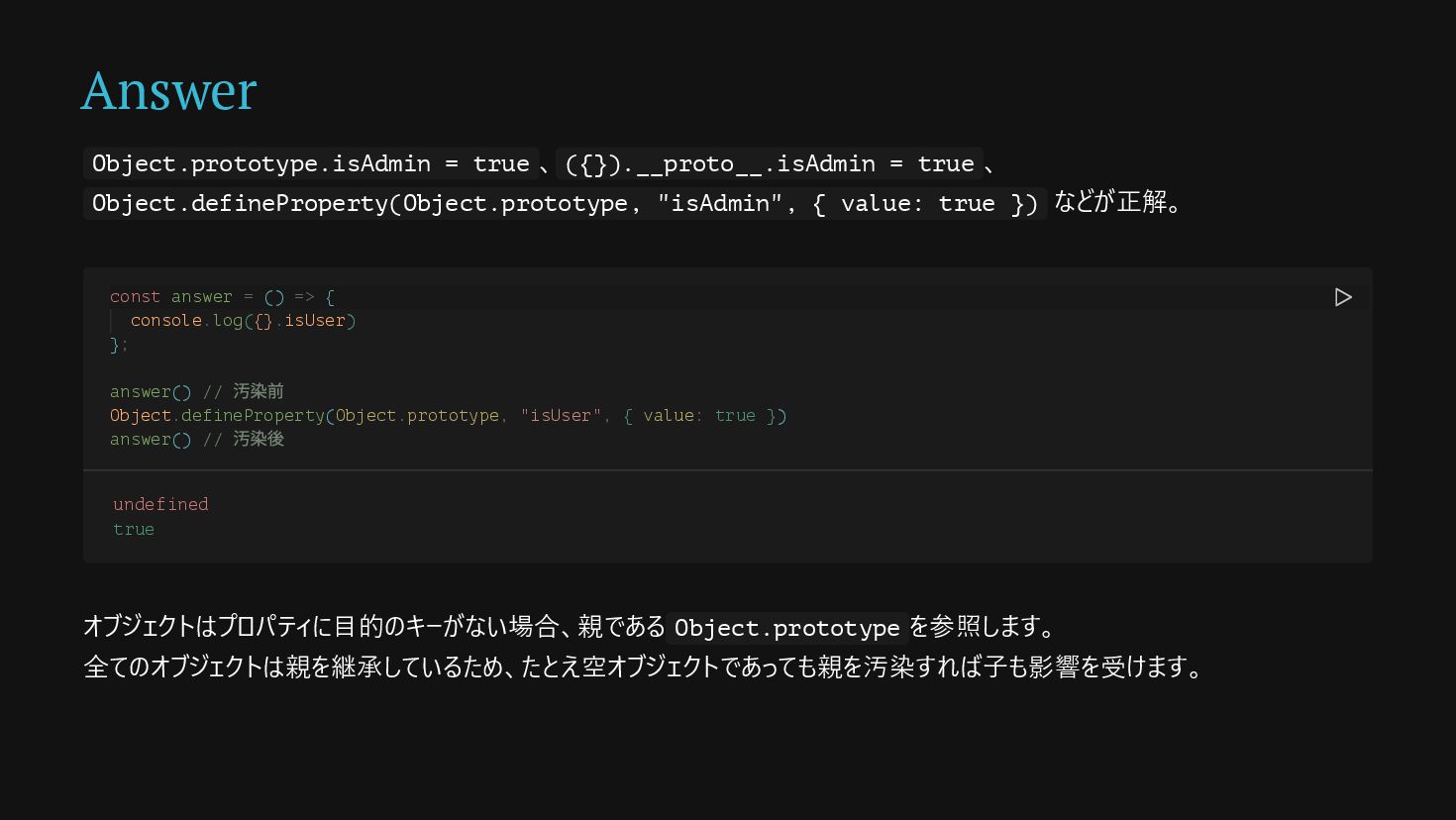Click the "undefined" output line
1456x820 pixels.
click(160, 504)
